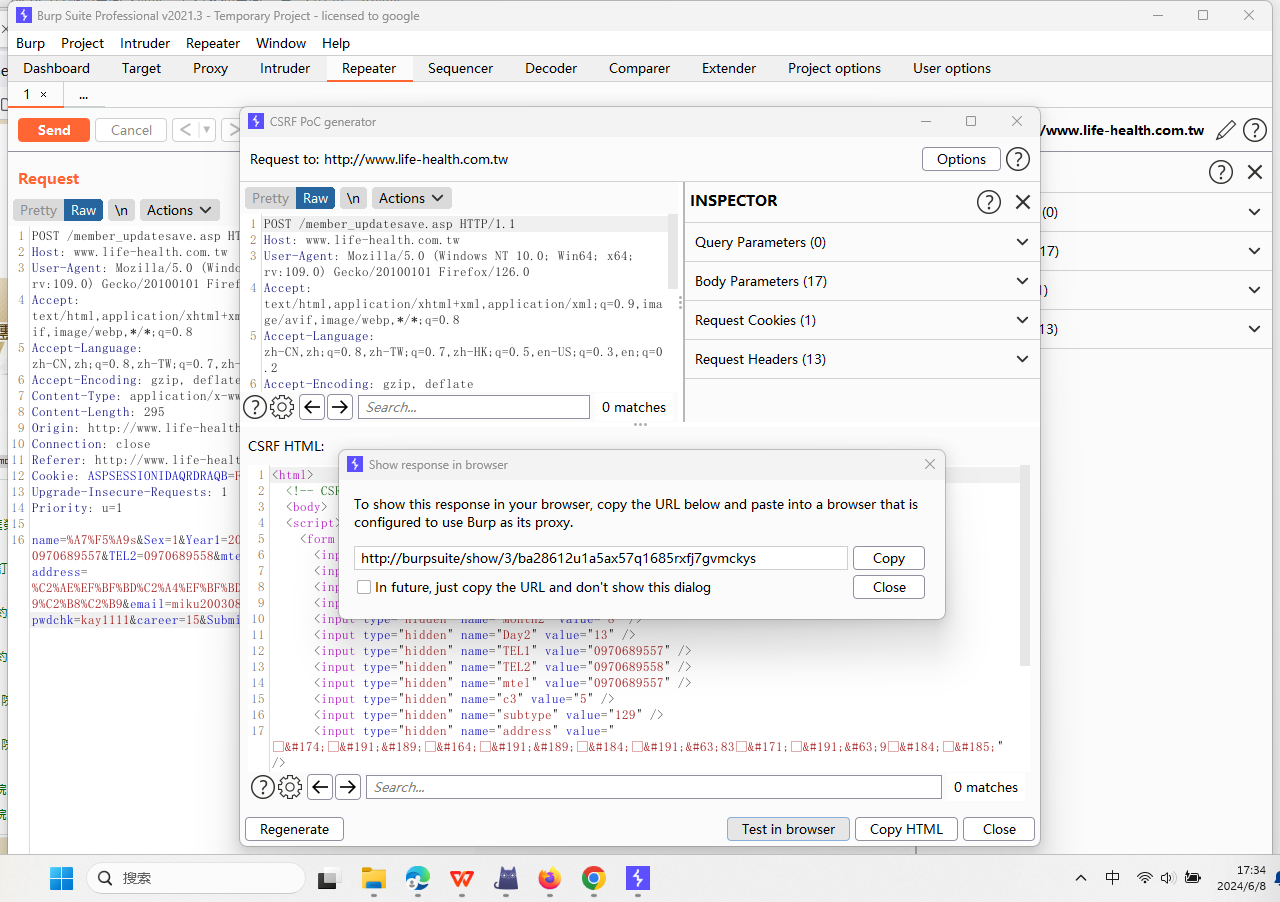Viewport: 1280px width, 902px height.
Task: Click the Test in browser button
Action: tap(788, 829)
